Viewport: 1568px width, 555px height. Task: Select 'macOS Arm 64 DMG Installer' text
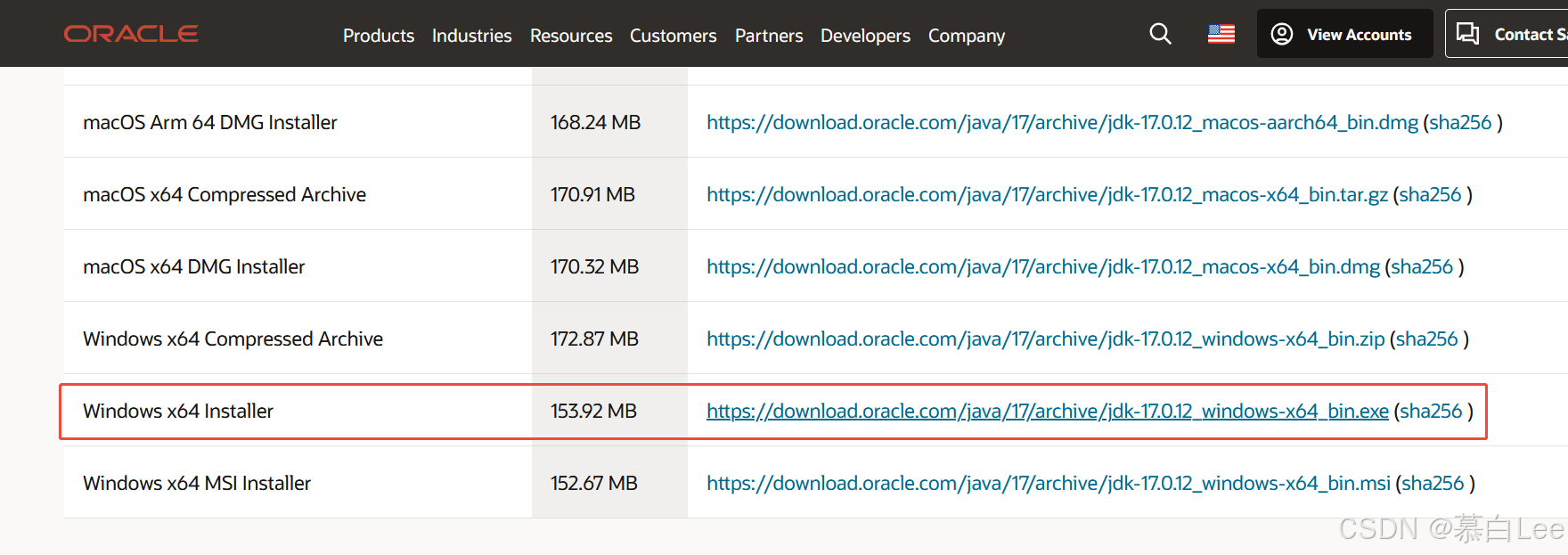[x=210, y=122]
